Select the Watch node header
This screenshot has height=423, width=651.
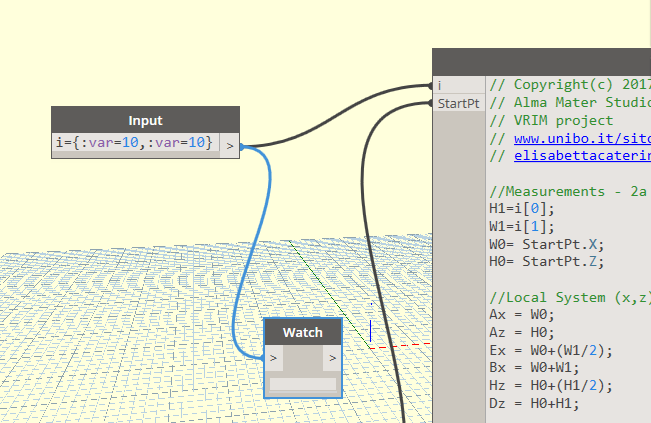tap(303, 332)
